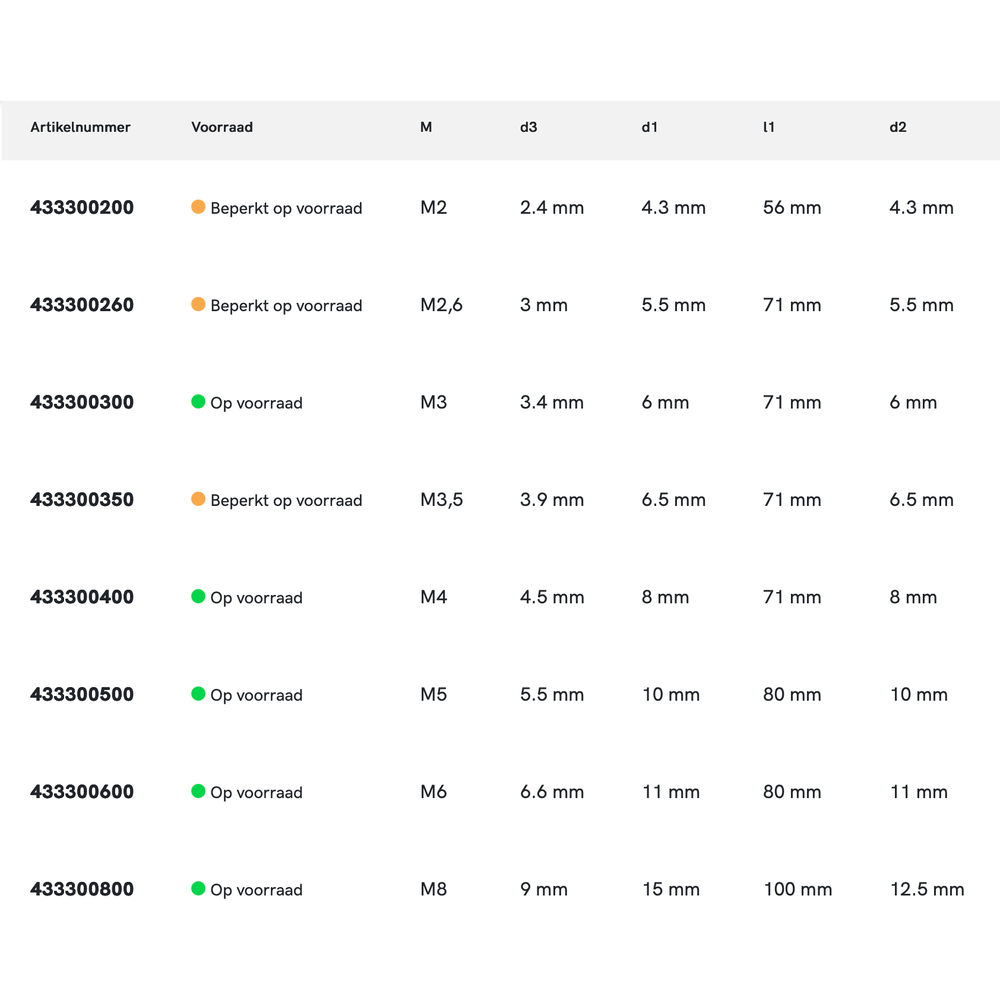Image resolution: width=1000 pixels, height=1000 pixels.
Task: Click the l1 column header
Action: [769, 128]
